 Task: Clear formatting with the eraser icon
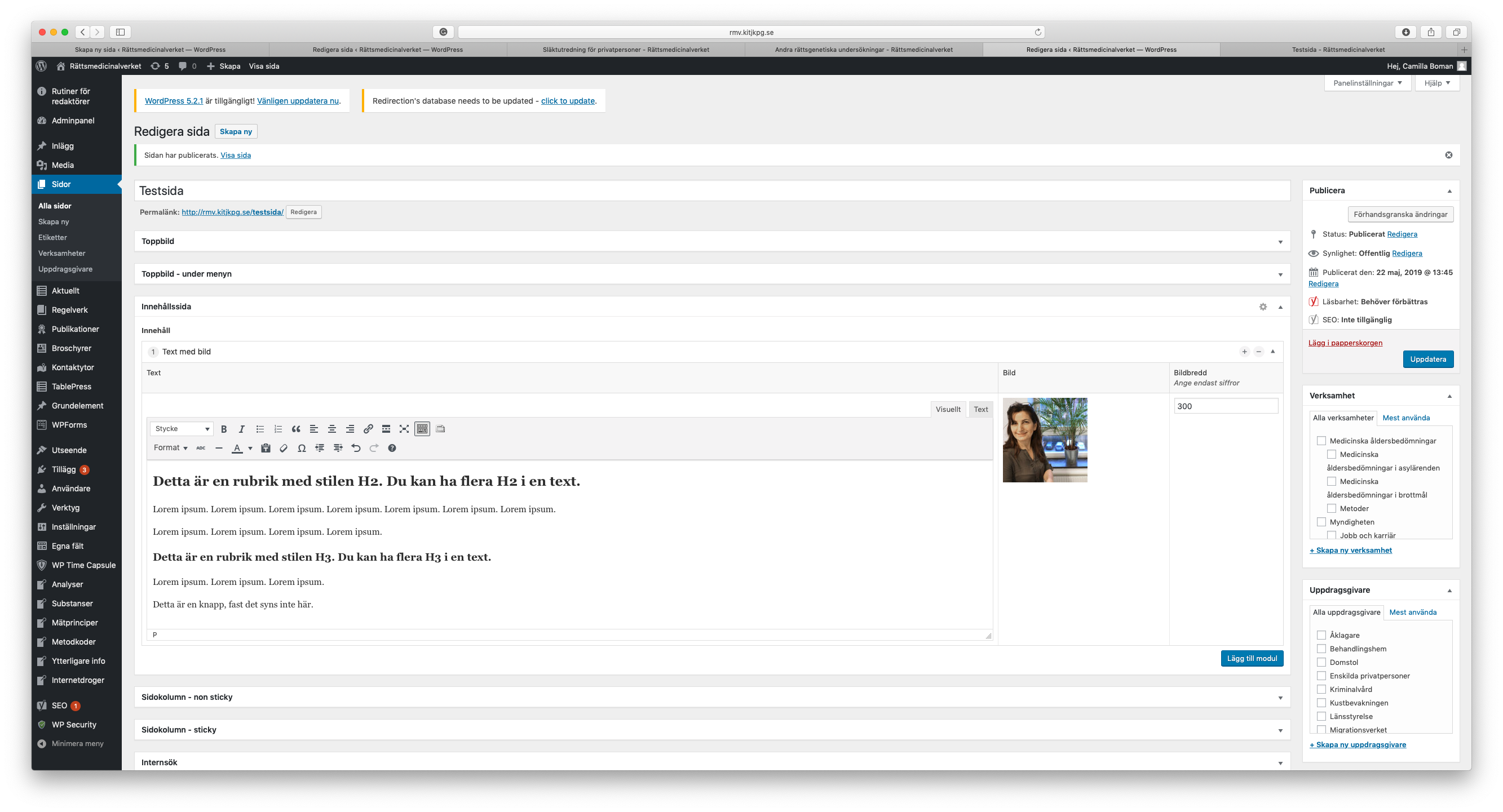(284, 448)
